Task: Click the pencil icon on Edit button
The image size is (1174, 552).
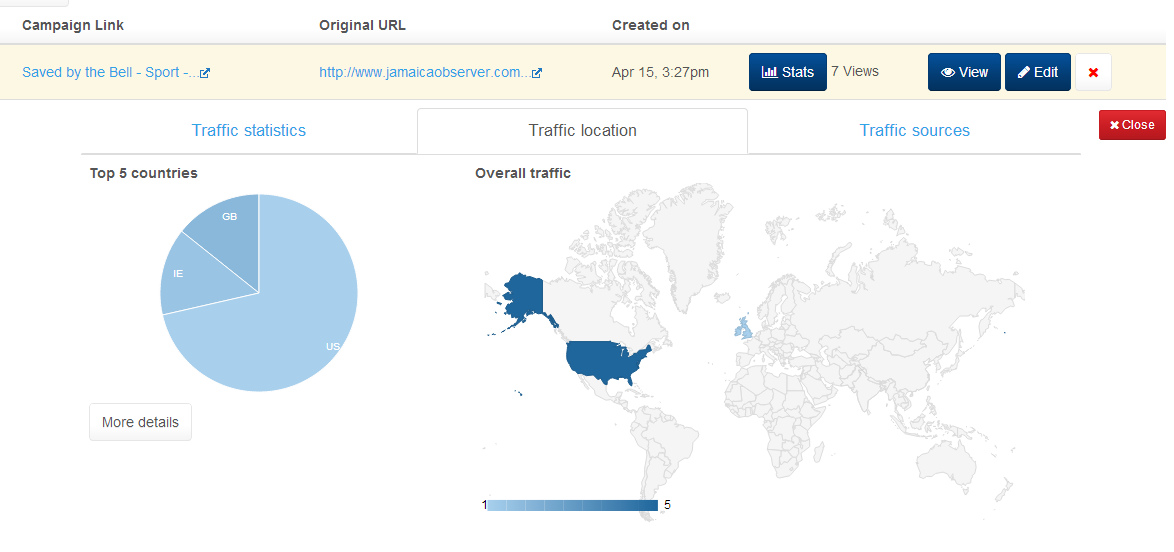Action: 1024,73
